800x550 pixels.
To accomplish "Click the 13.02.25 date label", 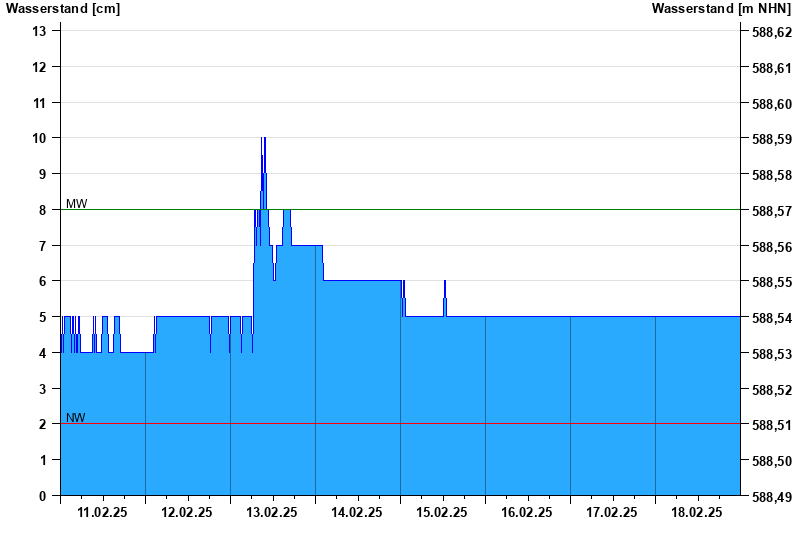I will [272, 512].
